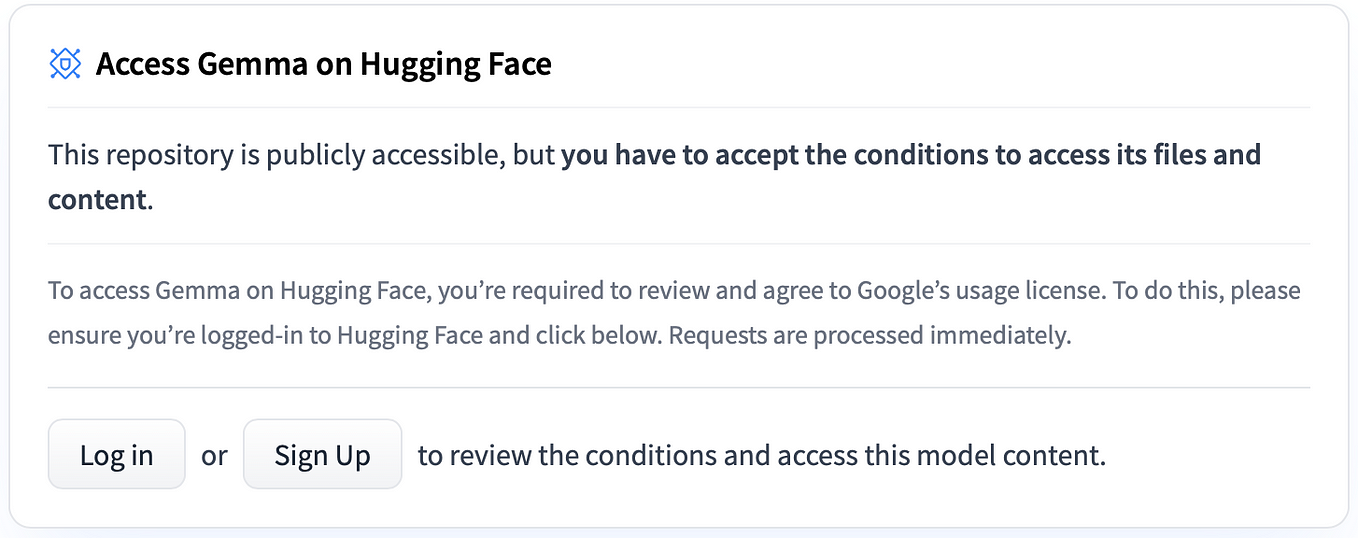This screenshot has height=538, width=1358.
Task: Click the Log in button
Action: pos(117,454)
